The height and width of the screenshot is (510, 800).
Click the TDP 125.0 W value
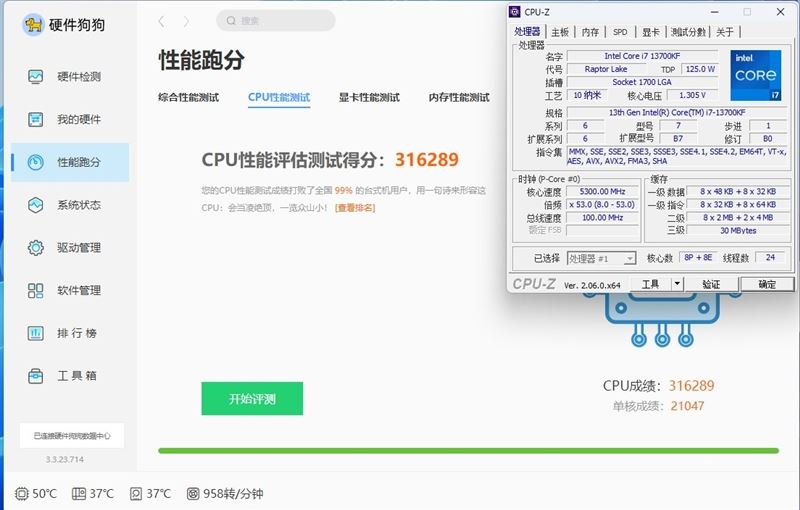pyautogui.click(x=700, y=69)
